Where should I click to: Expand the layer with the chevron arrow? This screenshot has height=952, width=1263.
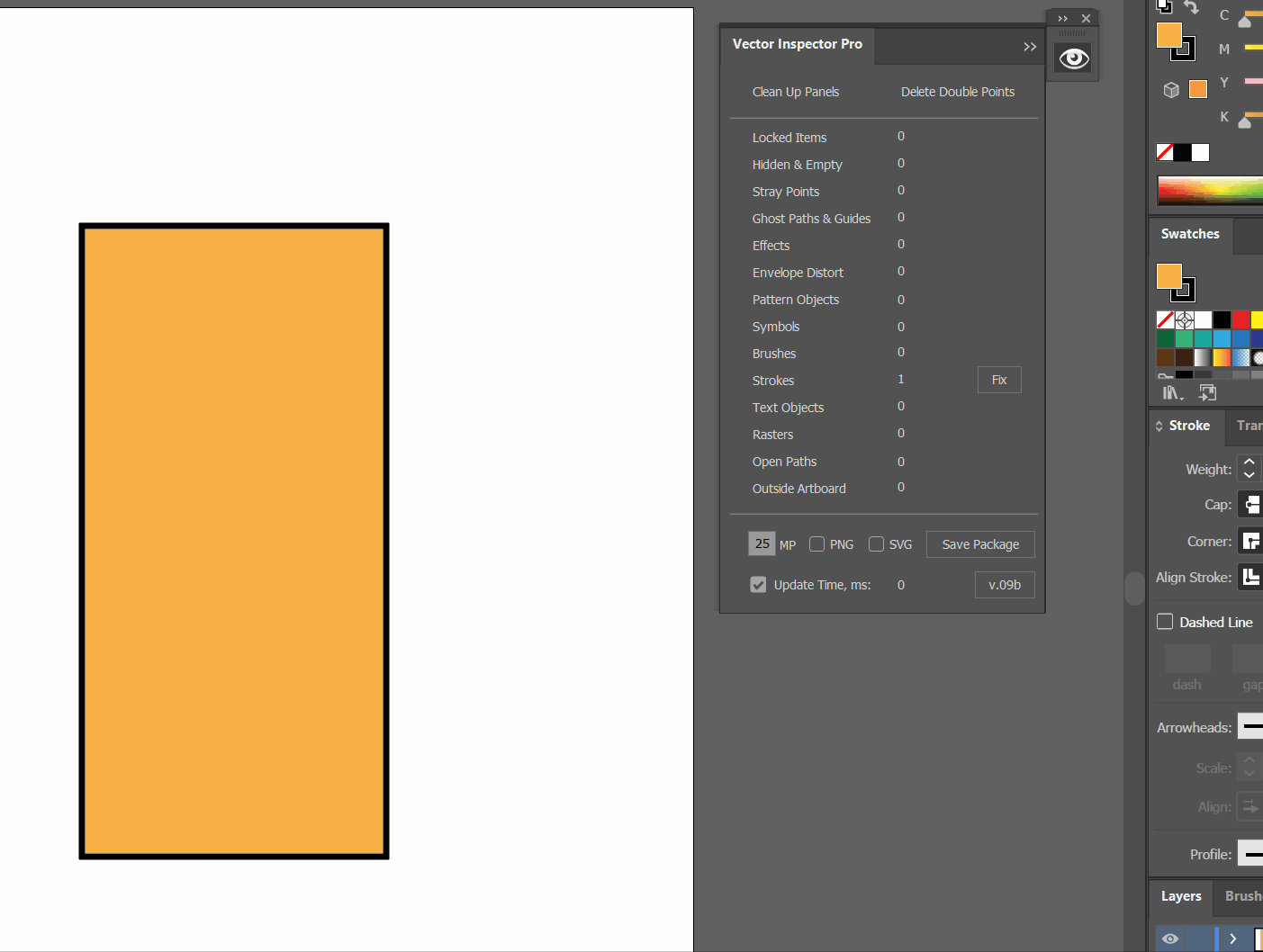(x=1233, y=939)
